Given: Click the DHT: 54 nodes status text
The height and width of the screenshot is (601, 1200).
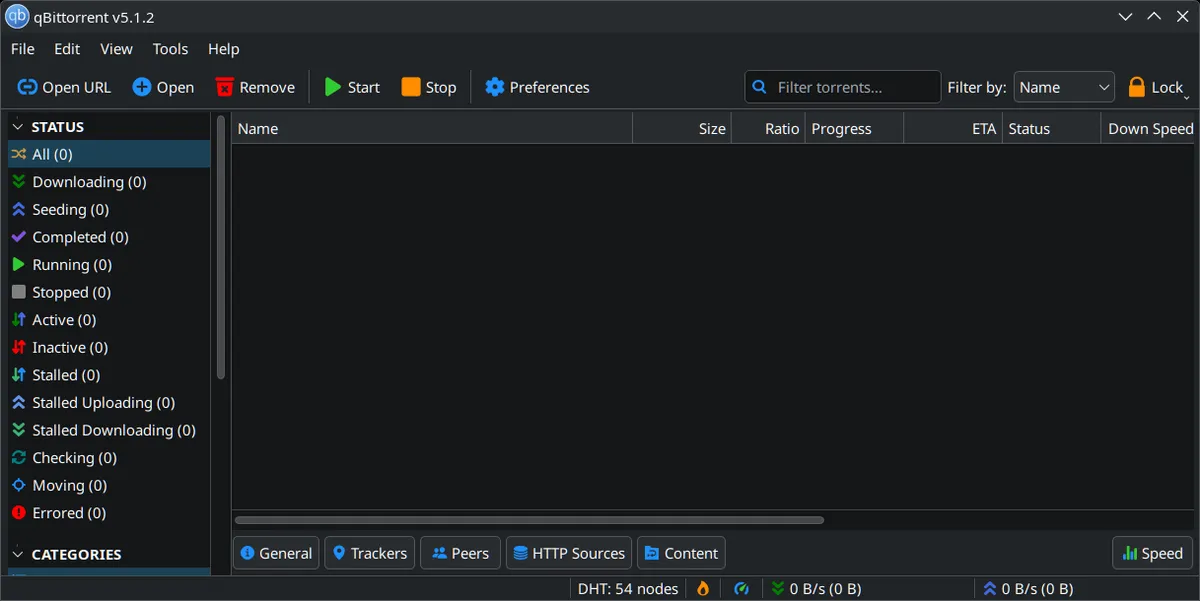Looking at the screenshot, I should pos(628,589).
